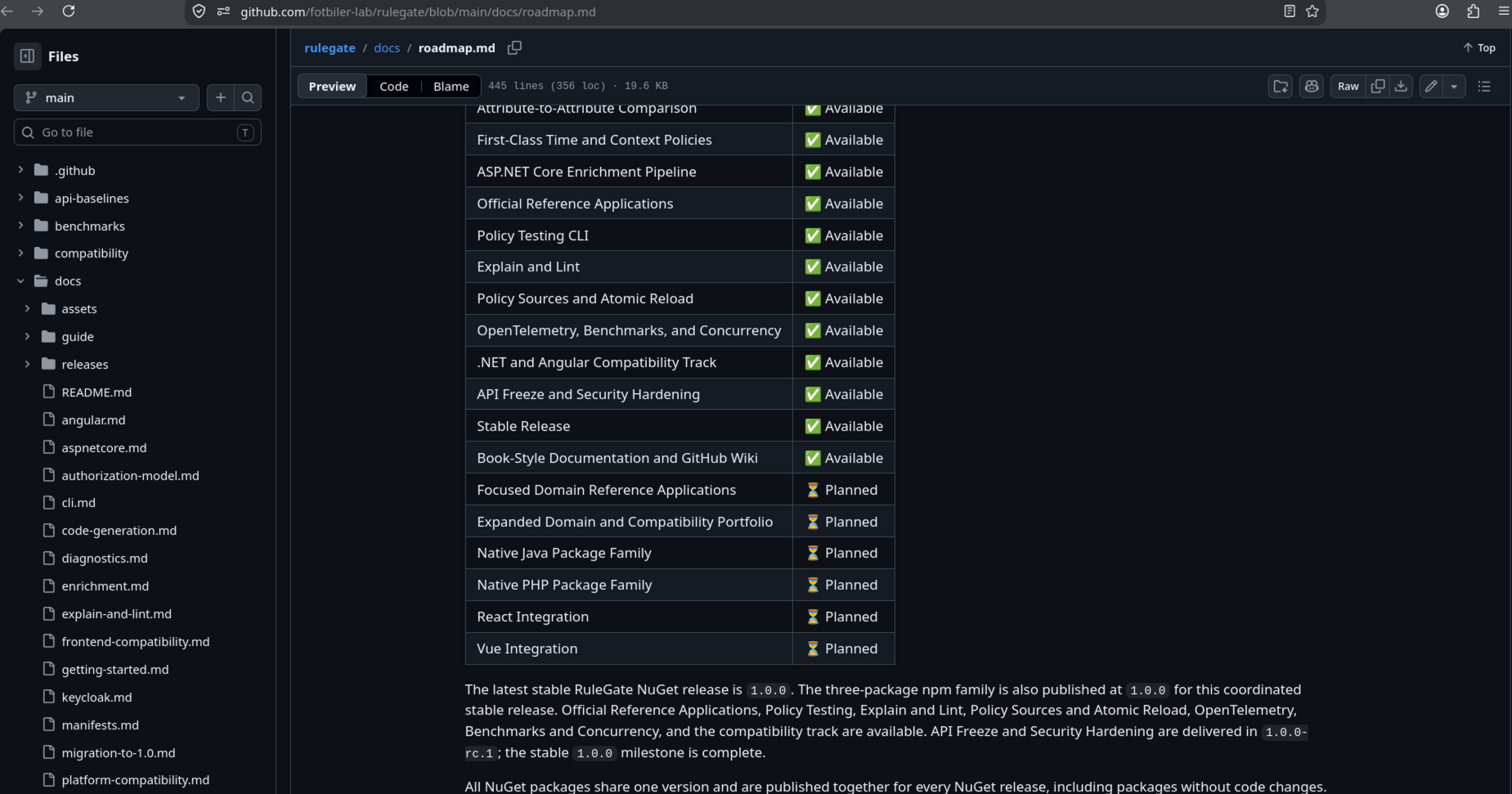Open Copilot chat for this file
The height and width of the screenshot is (794, 1512).
[1312, 86]
